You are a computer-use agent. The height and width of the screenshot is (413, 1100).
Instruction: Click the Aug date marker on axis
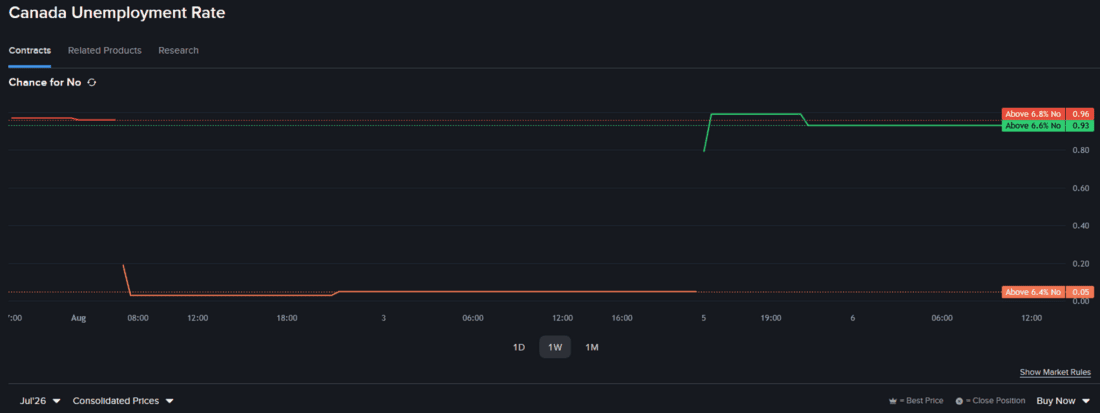tap(79, 318)
